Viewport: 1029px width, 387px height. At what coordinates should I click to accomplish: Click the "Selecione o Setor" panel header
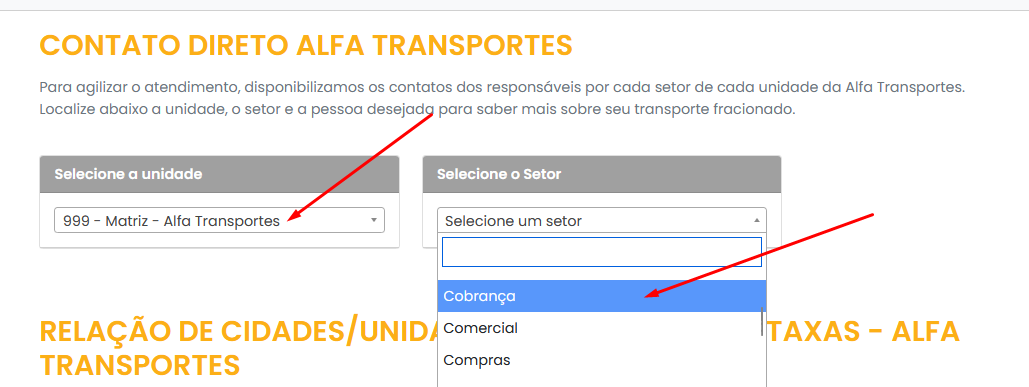602,174
